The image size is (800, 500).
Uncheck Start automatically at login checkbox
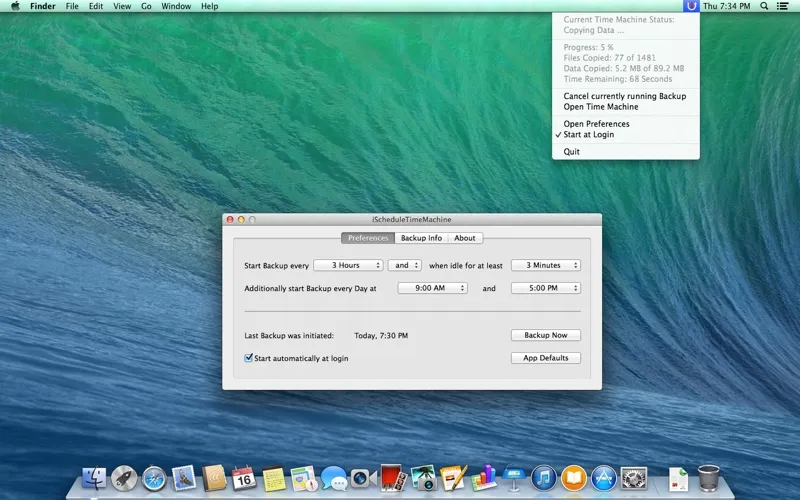[x=249, y=358]
